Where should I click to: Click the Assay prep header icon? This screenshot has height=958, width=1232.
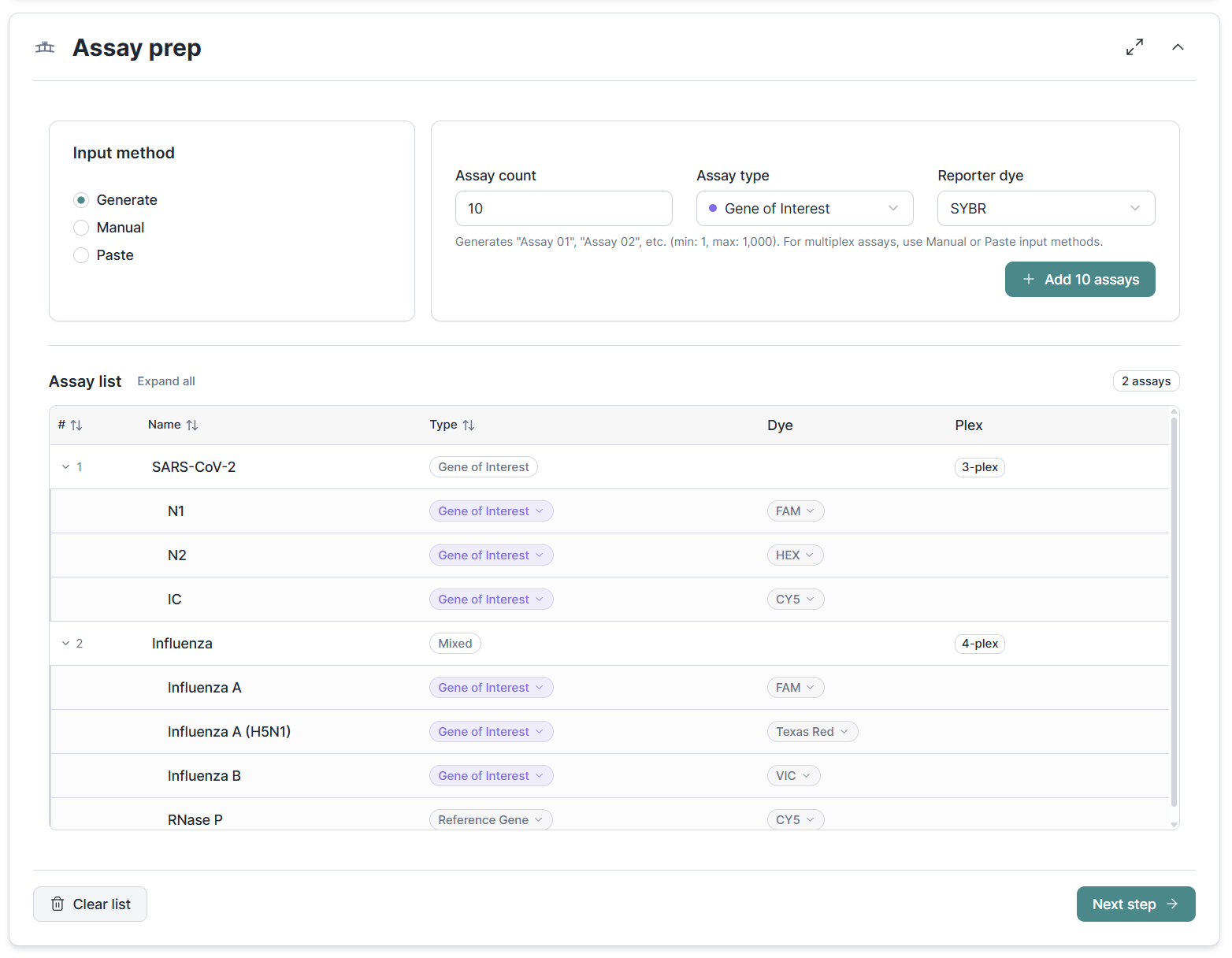(x=45, y=48)
